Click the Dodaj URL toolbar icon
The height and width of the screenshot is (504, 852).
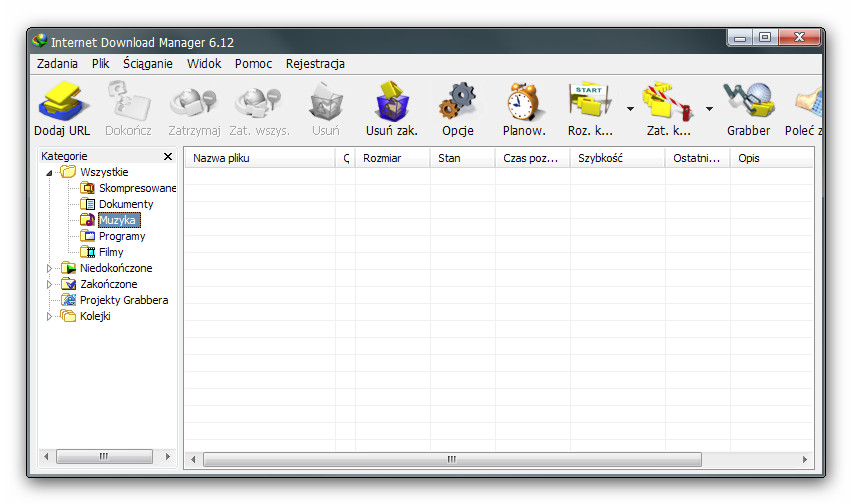[62, 102]
